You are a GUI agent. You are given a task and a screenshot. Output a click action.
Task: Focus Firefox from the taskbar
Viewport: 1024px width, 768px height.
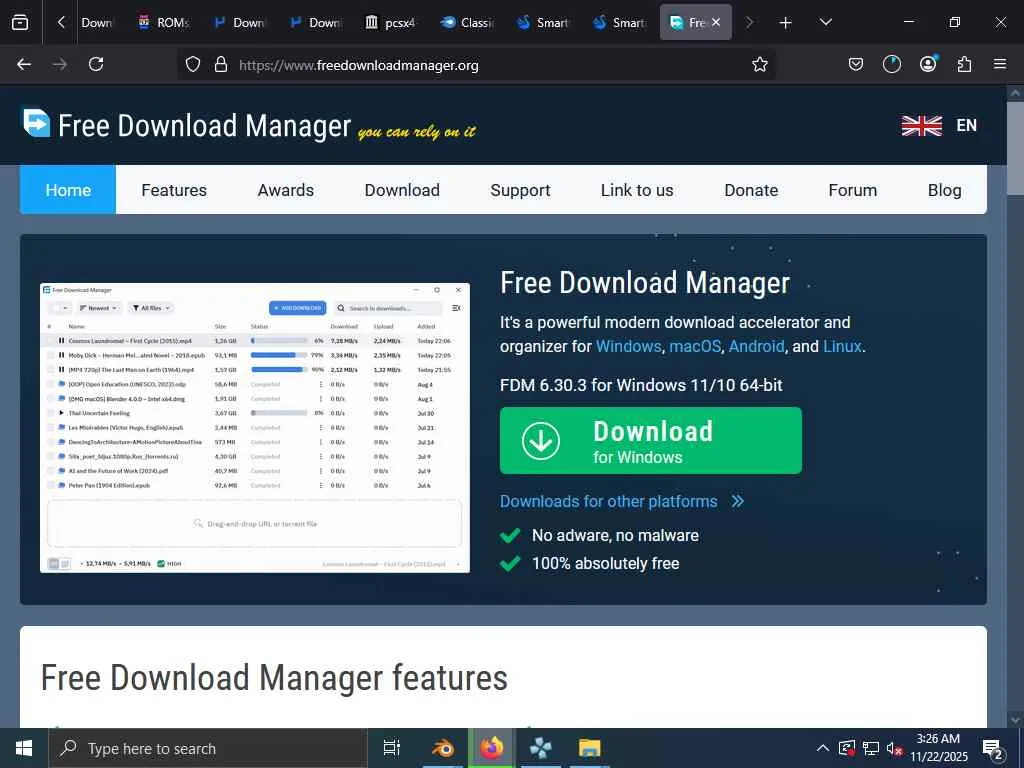coord(492,748)
